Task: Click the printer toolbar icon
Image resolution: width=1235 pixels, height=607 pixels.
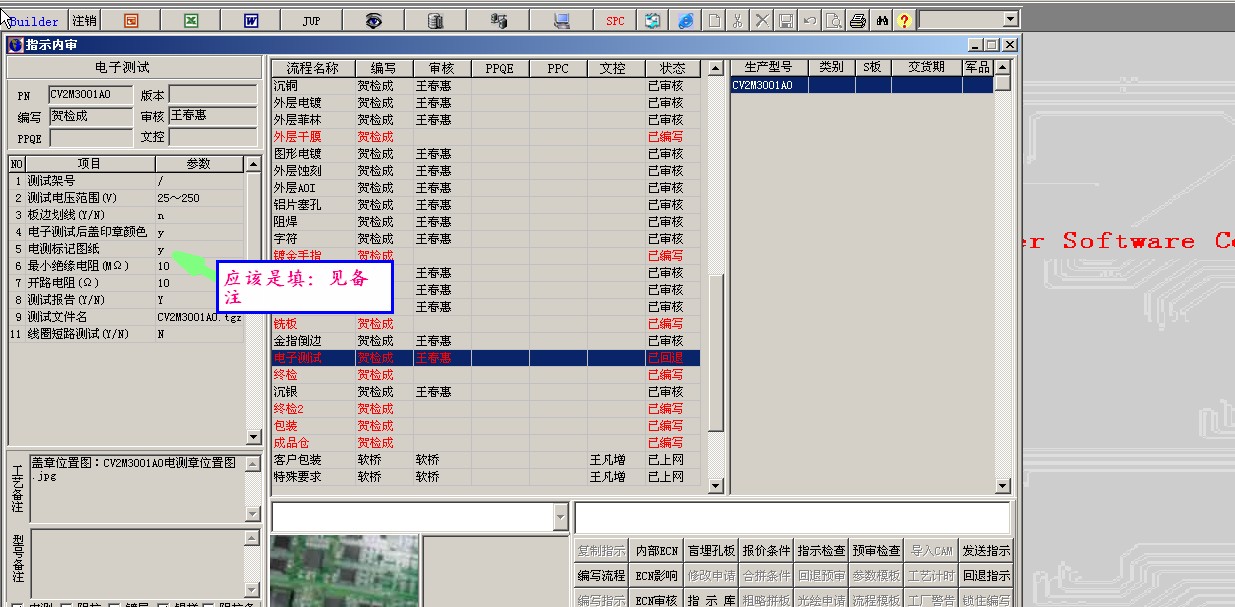Action: coord(858,20)
